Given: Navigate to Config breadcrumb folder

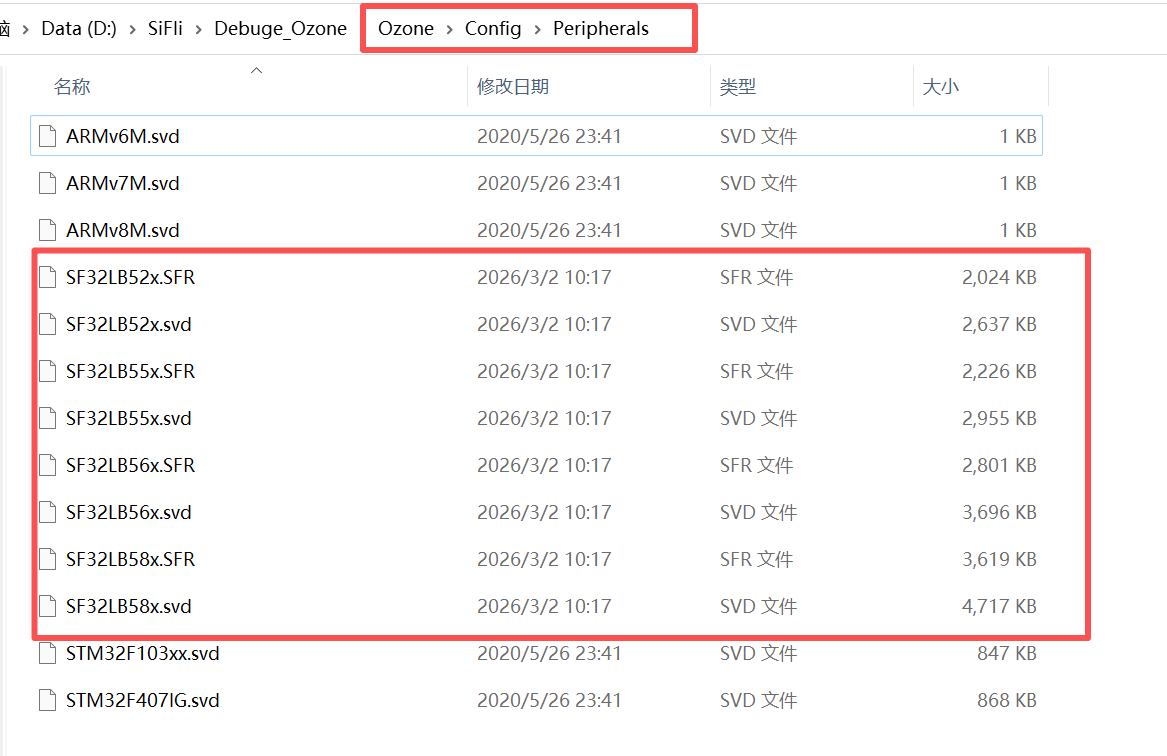Looking at the screenshot, I should [x=493, y=28].
